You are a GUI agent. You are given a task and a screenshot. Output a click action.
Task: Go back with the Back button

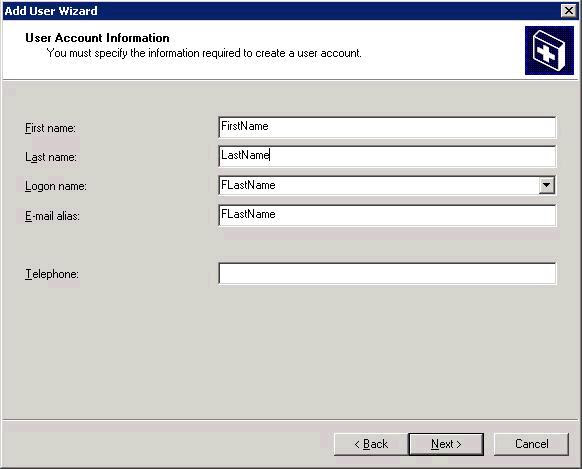(371, 444)
